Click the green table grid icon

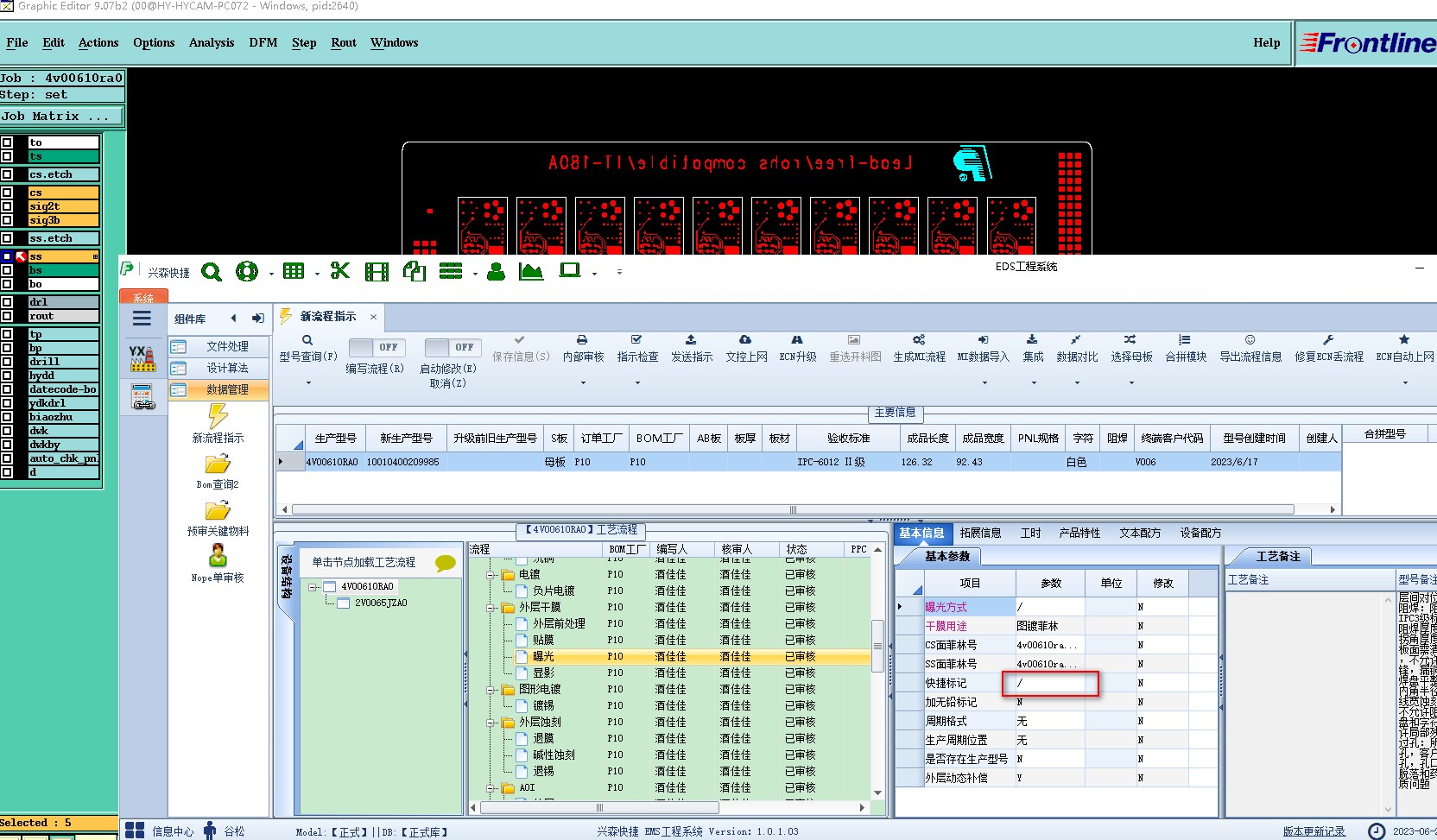point(294,271)
